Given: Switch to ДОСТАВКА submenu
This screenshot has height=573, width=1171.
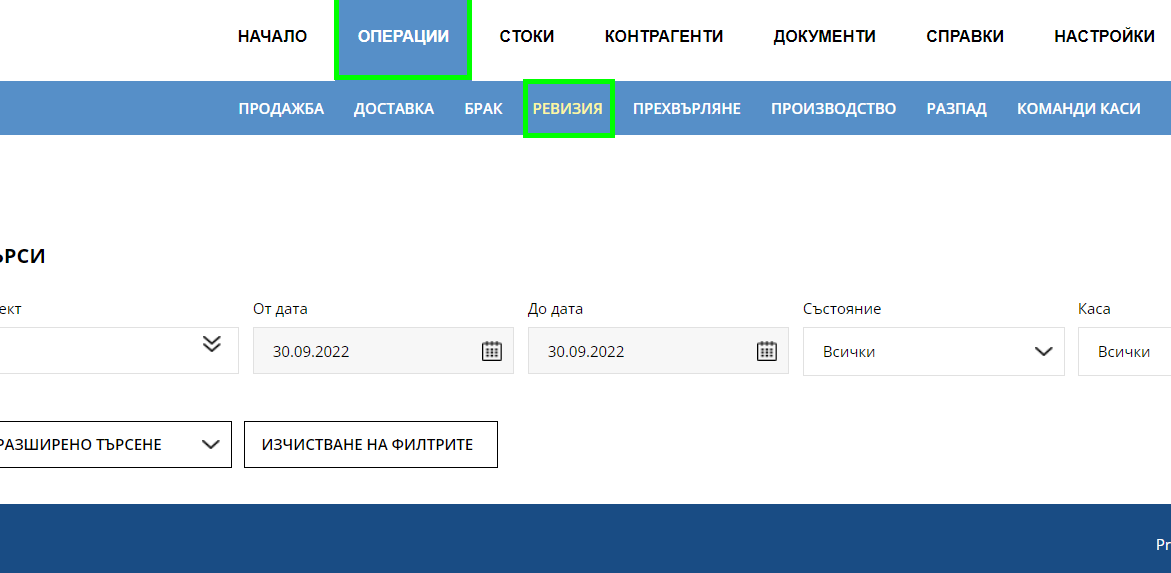Looking at the screenshot, I should [394, 109].
